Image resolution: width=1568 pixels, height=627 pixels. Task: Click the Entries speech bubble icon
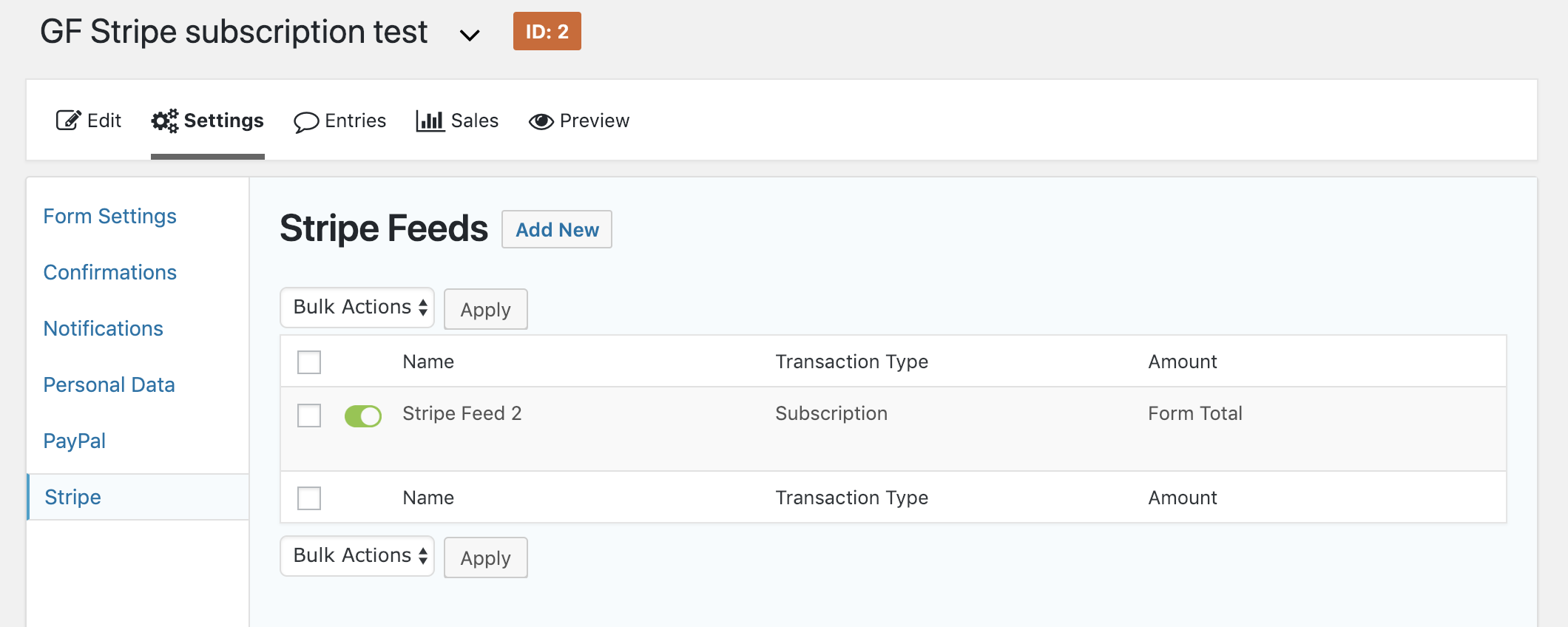306,122
